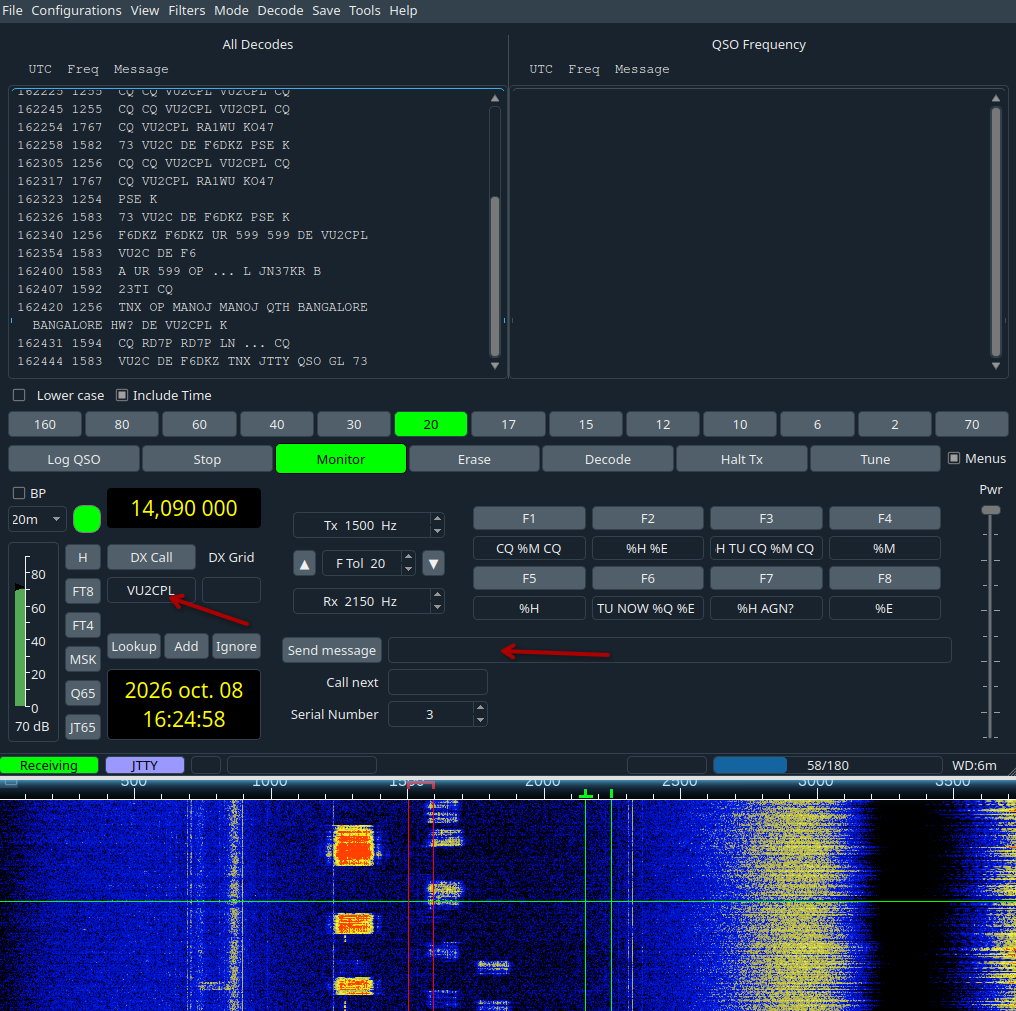Screen dimensions: 1016x1011
Task: Click the DX Call button
Action: pyautogui.click(x=152, y=557)
